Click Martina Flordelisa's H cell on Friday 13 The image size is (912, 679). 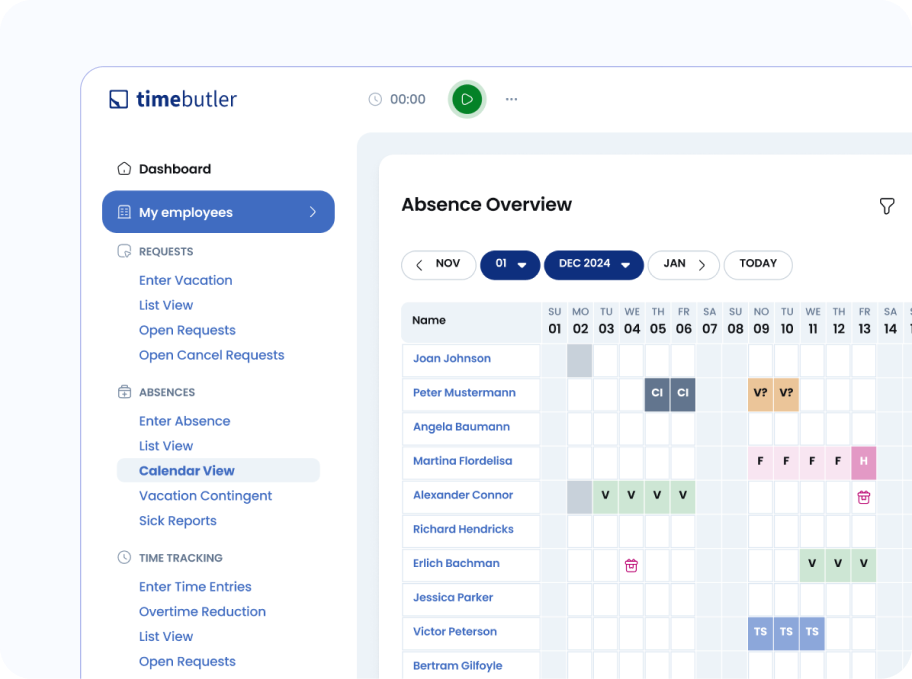point(864,463)
